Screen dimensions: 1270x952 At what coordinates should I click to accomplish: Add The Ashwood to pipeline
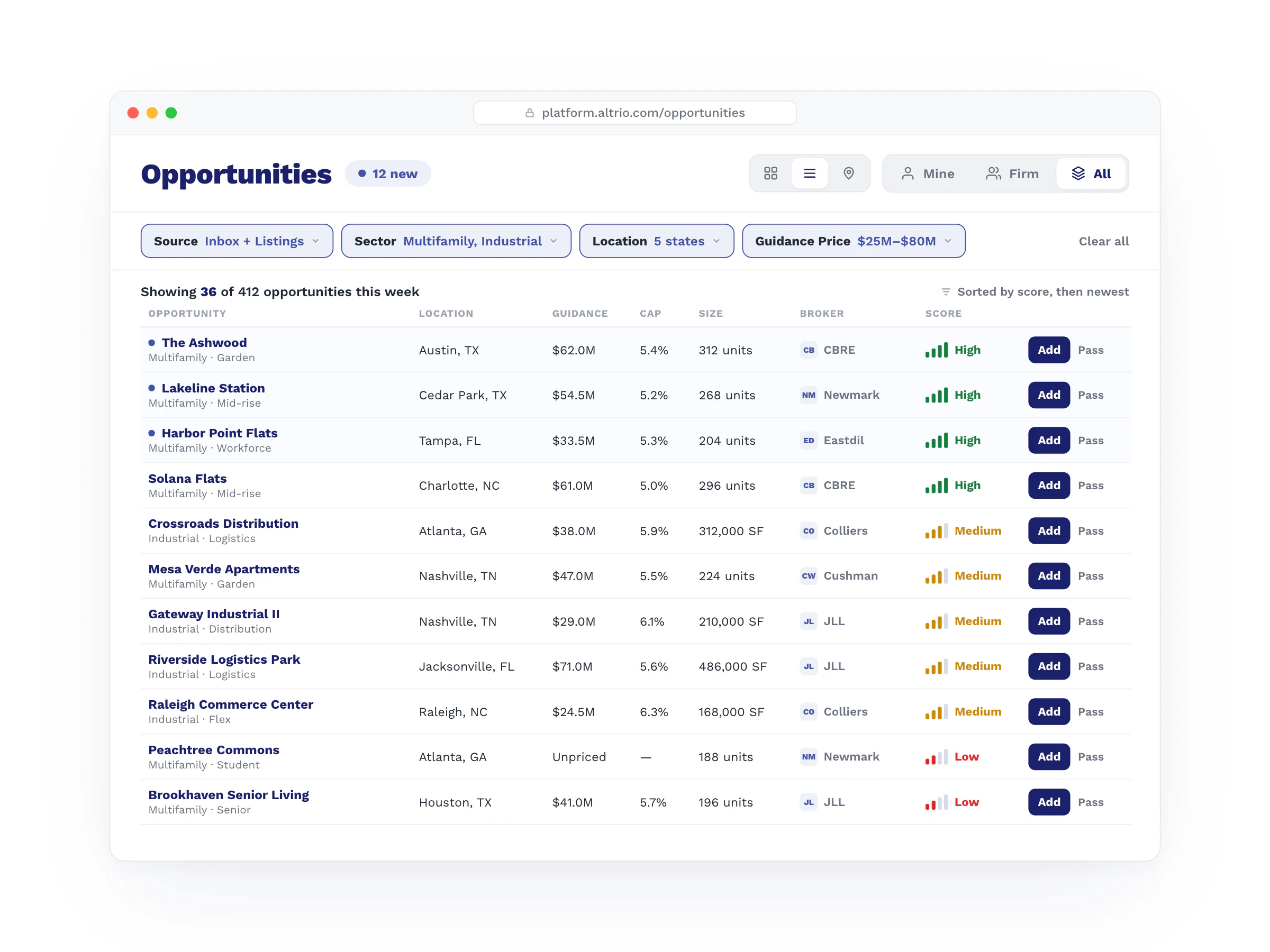point(1048,350)
